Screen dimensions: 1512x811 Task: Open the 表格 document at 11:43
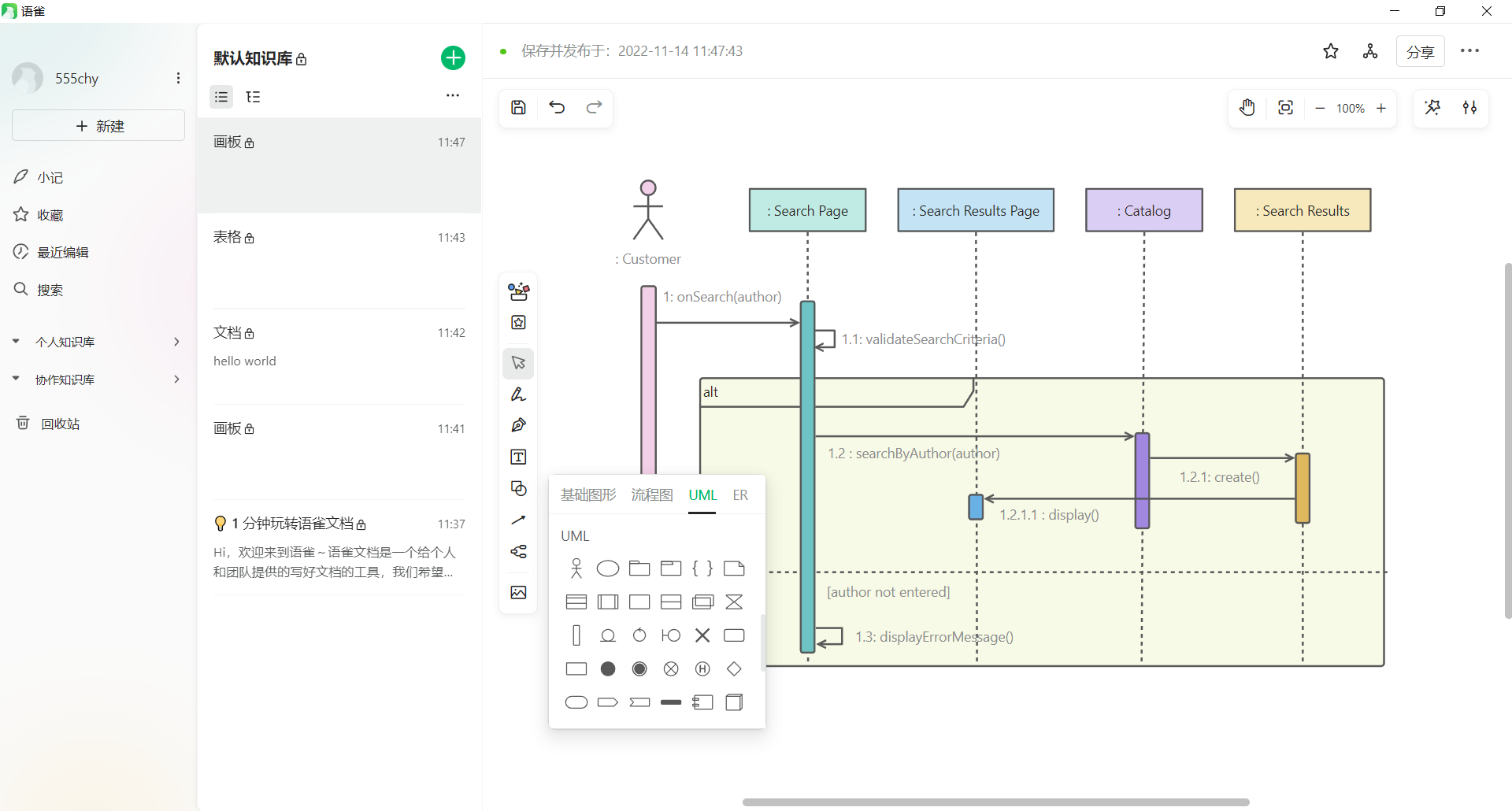[x=339, y=261]
